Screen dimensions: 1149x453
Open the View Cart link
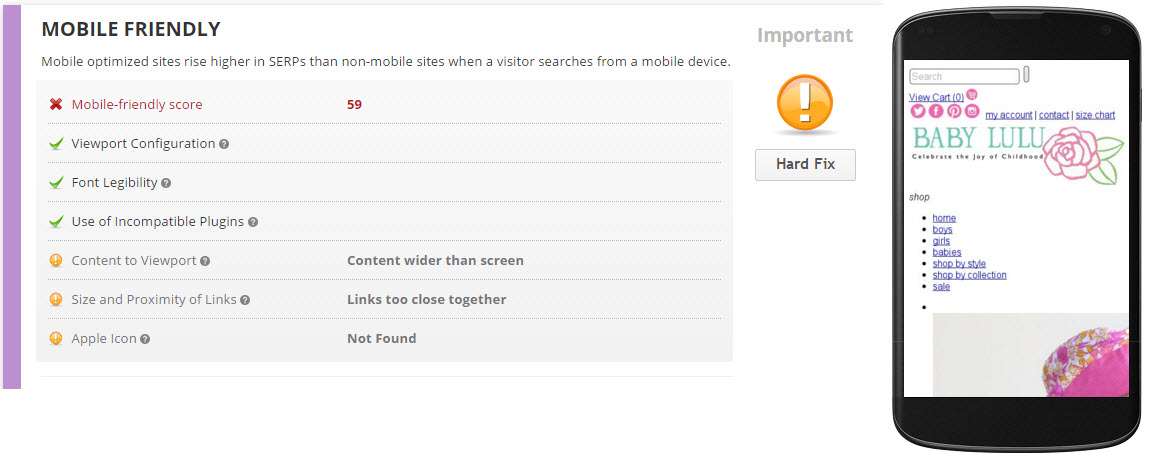tap(936, 97)
